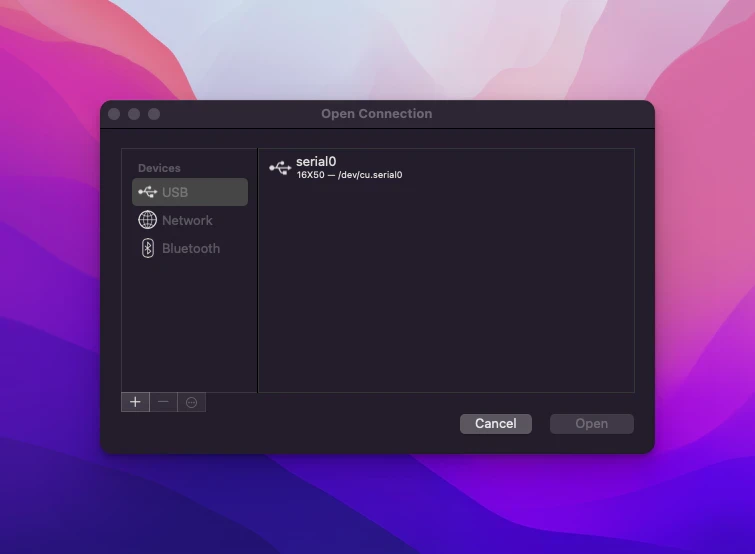Click the Open Connection title bar
The height and width of the screenshot is (554, 755).
point(376,114)
